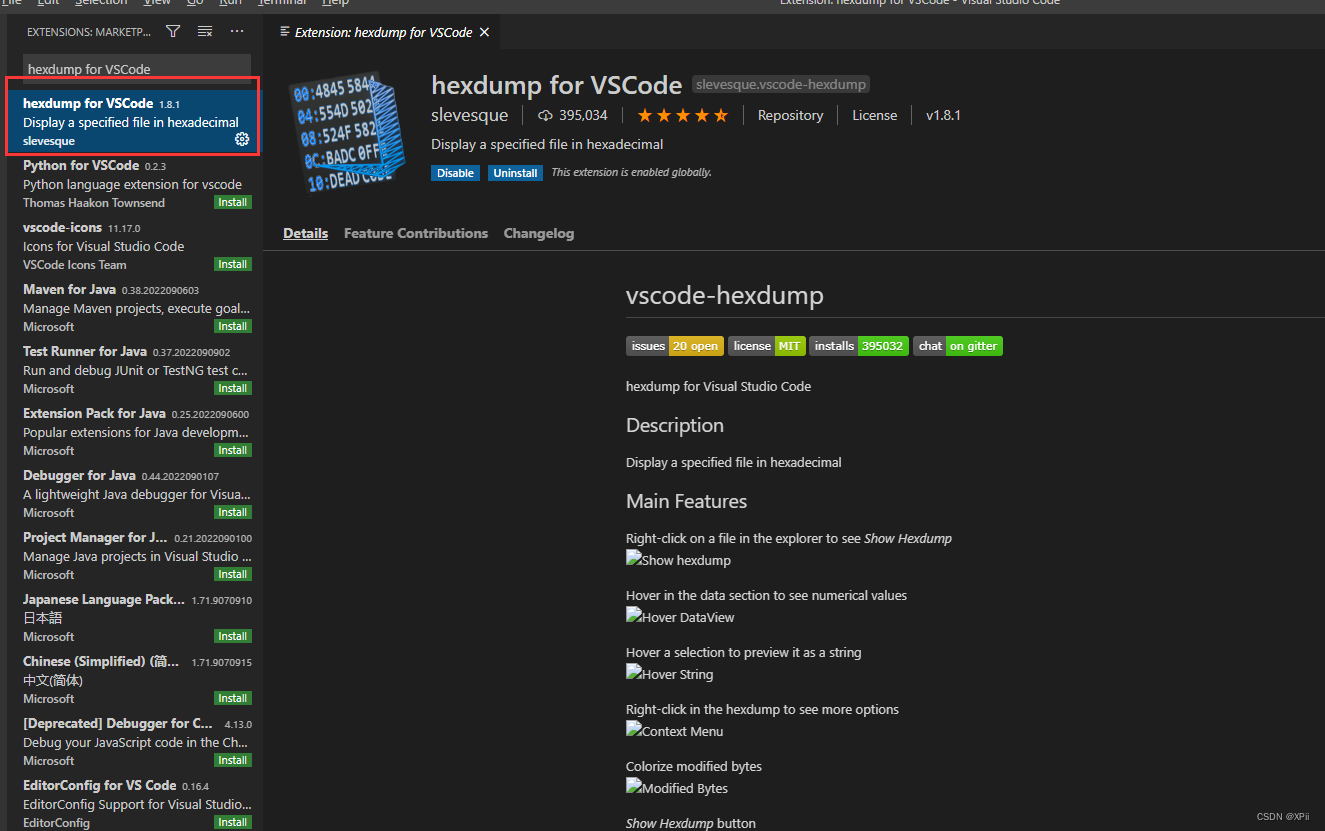
Task: Click the Thomas Haakon Townsend publisher name
Action: pyautogui.click(x=94, y=203)
